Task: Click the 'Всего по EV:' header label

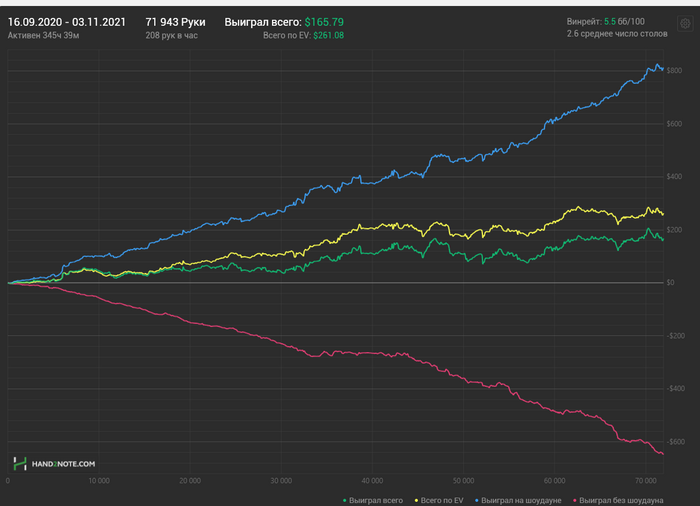Action: [287, 36]
